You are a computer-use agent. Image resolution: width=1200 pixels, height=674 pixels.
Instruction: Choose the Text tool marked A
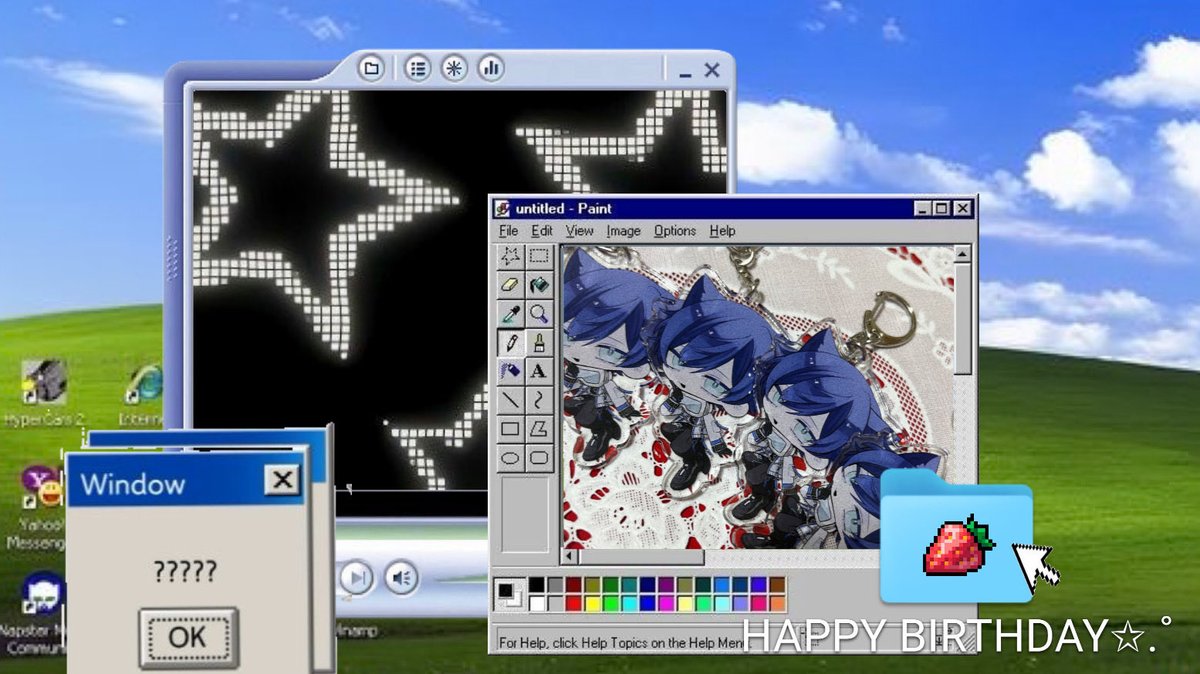(539, 371)
